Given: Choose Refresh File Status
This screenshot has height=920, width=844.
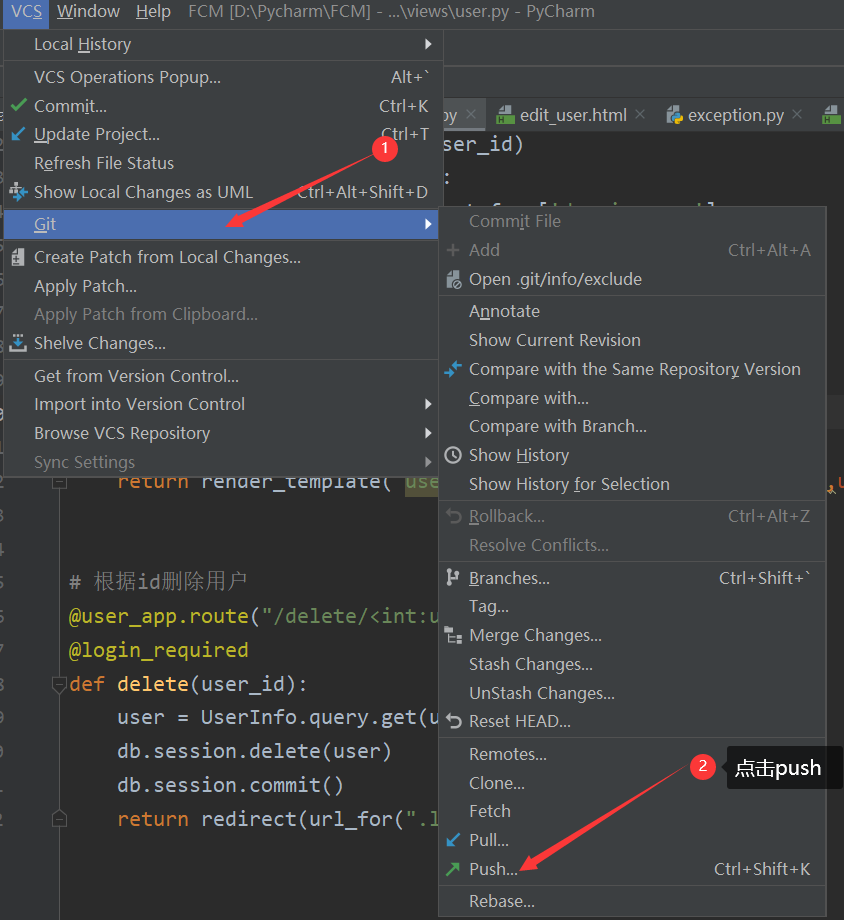Looking at the screenshot, I should coord(223,163).
